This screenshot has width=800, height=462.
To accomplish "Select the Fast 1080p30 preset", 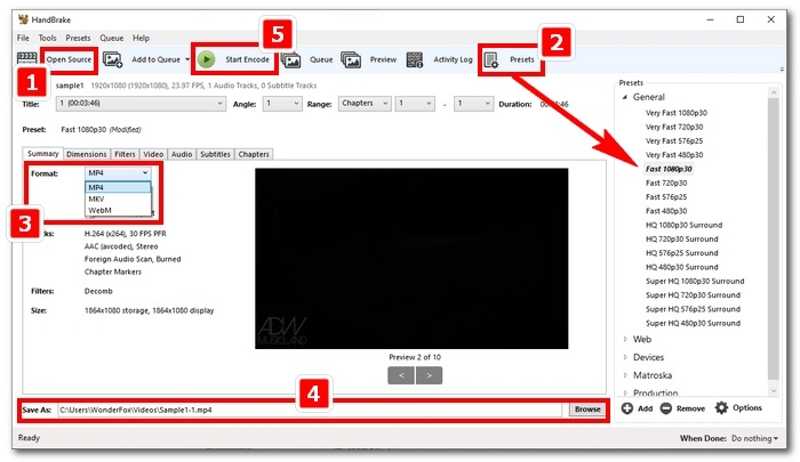I will coord(669,169).
